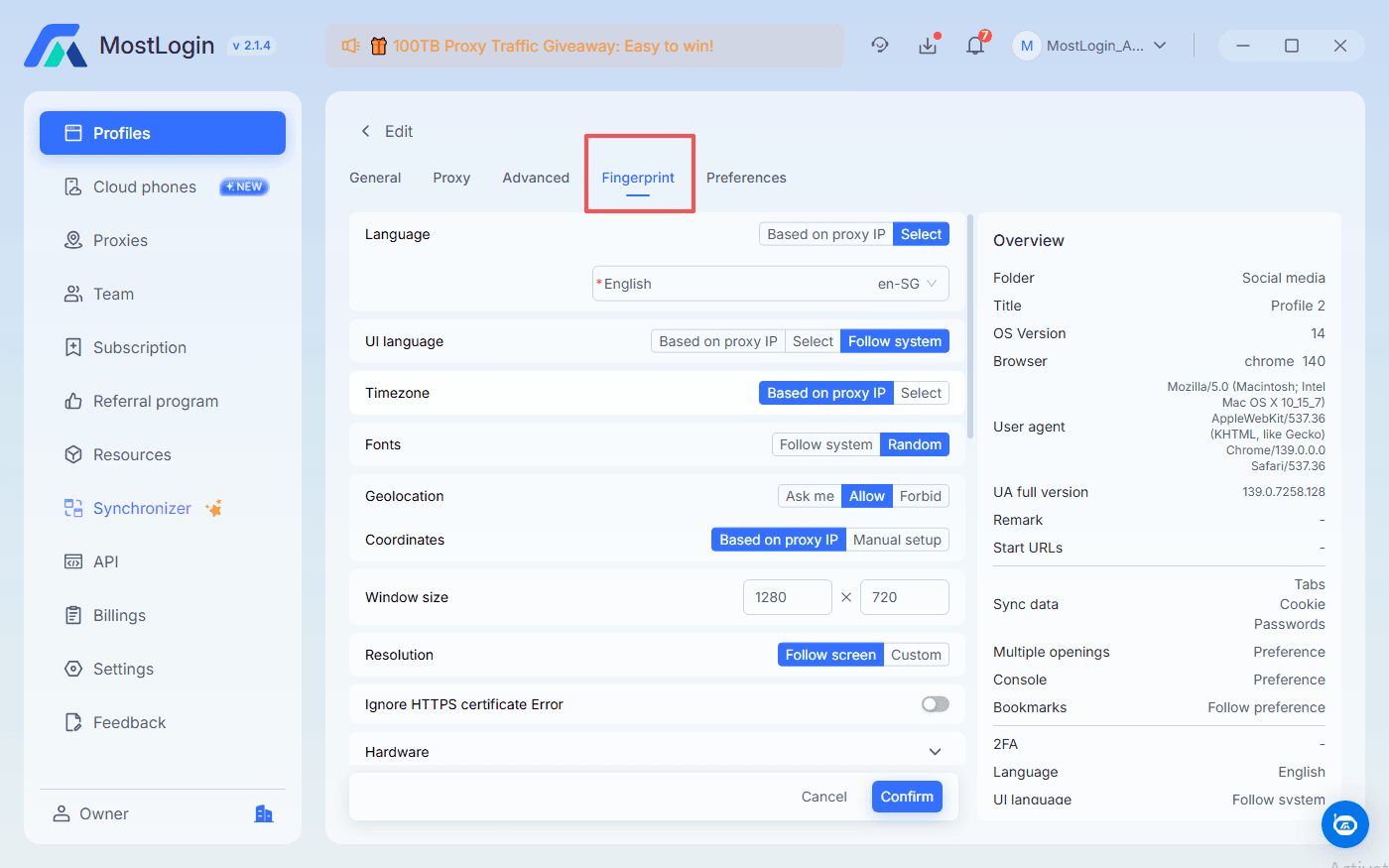This screenshot has height=868, width=1389.
Task: Open the Preferences tab
Action: (746, 178)
